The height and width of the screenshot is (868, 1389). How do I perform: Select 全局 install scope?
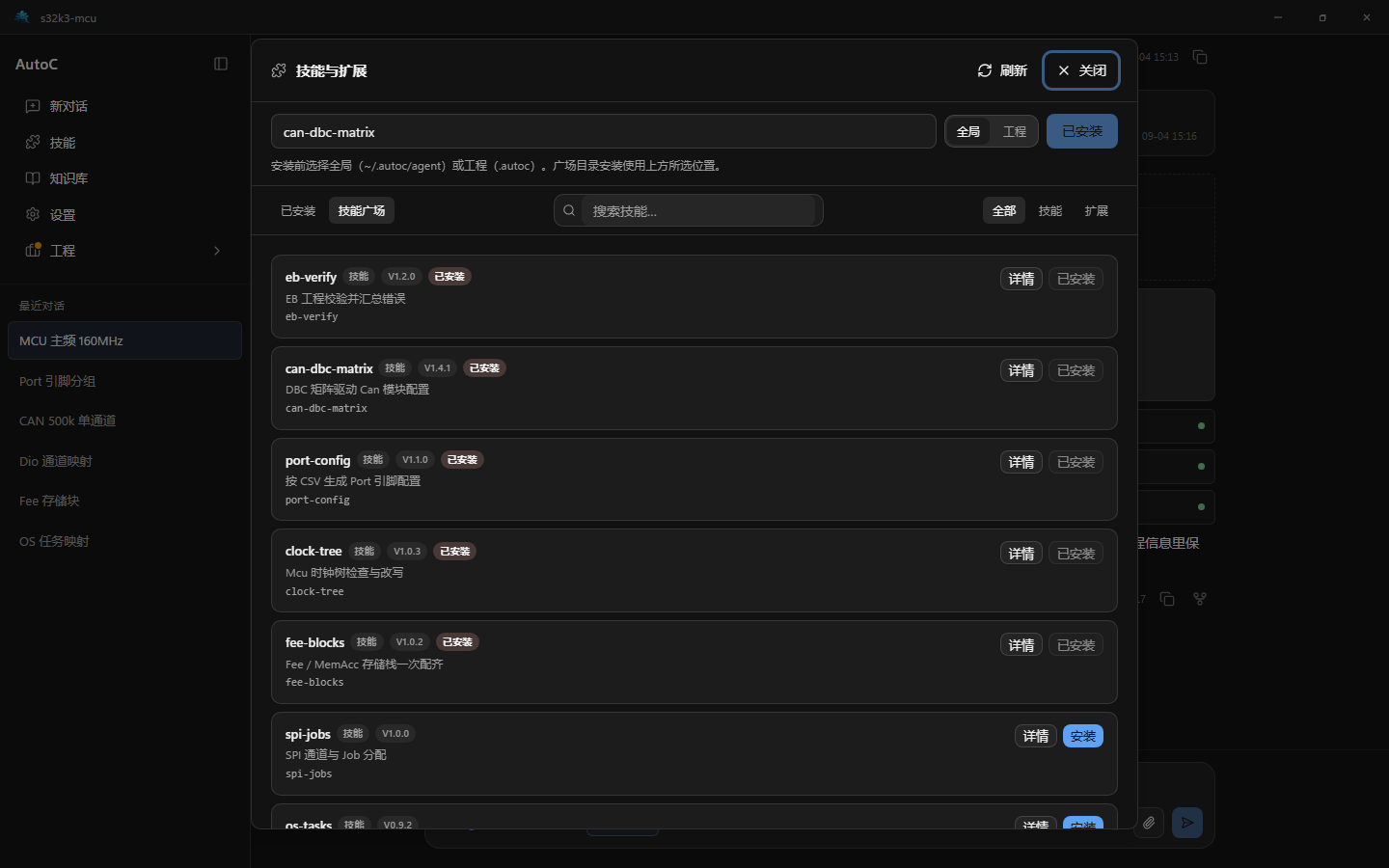click(968, 131)
